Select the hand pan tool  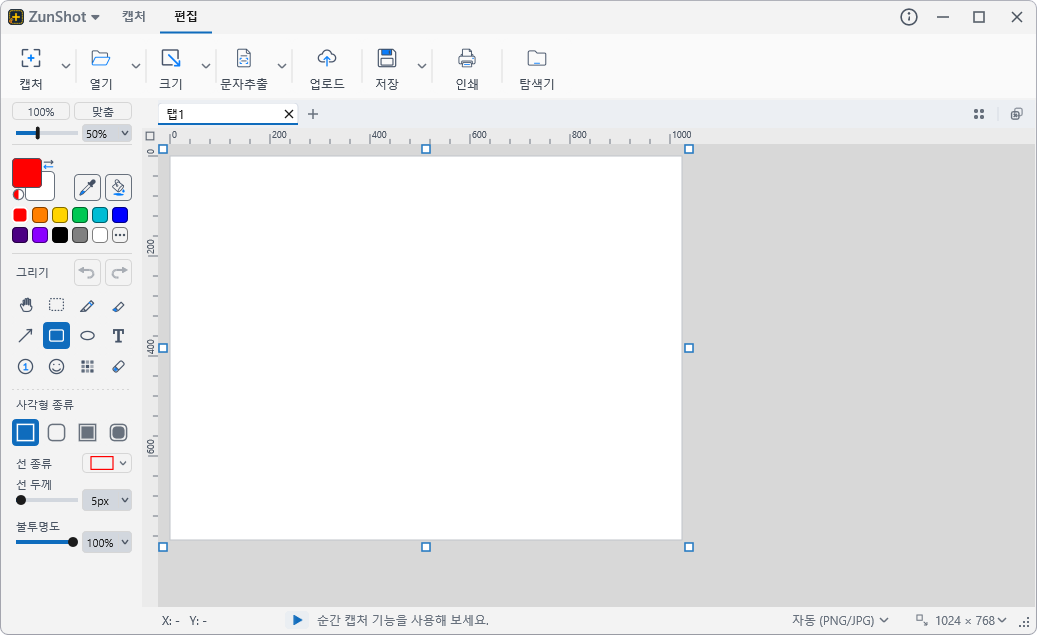click(x=26, y=305)
